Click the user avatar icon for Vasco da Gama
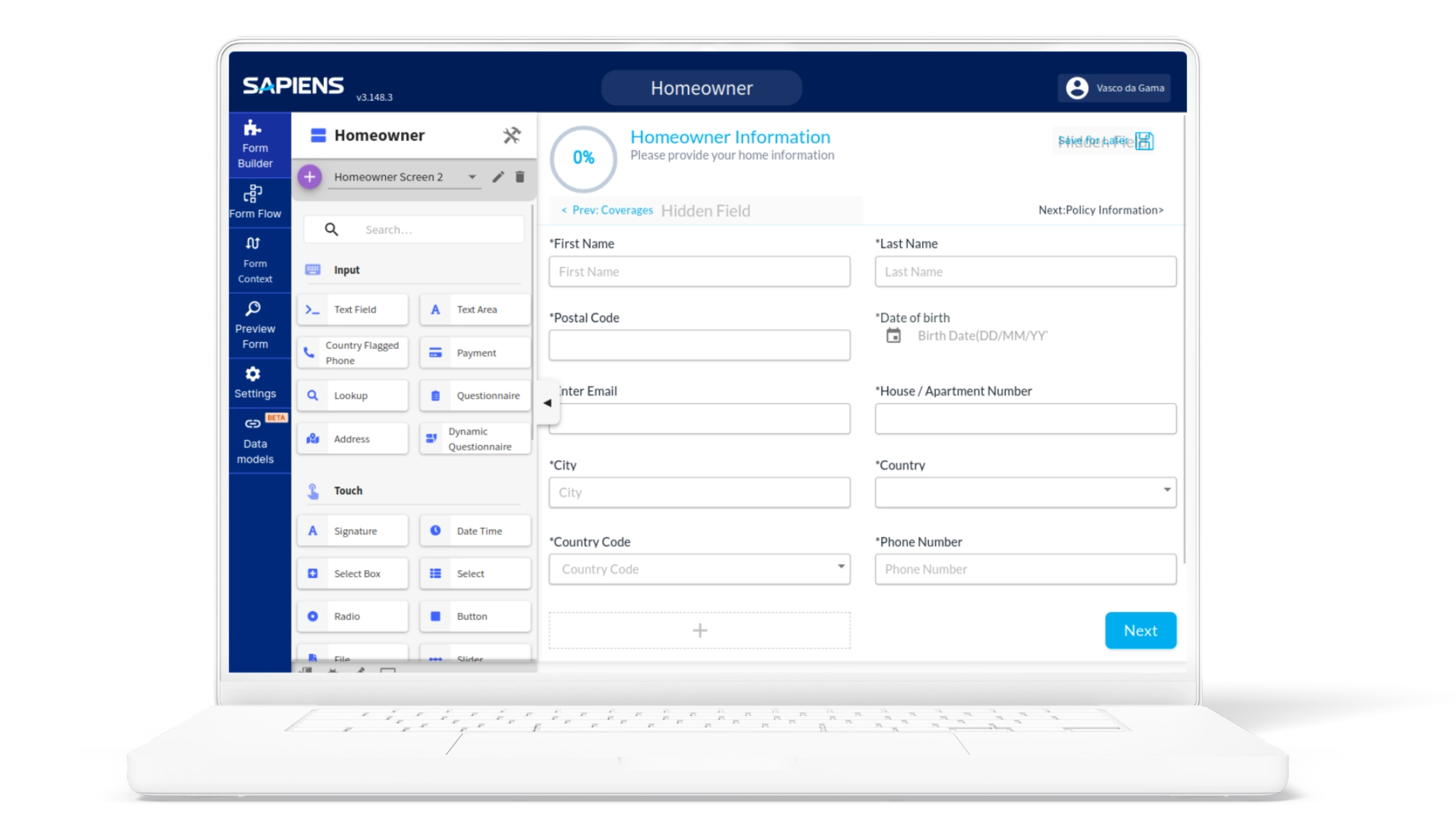Screen dimensions: 1456x819 tap(1077, 88)
